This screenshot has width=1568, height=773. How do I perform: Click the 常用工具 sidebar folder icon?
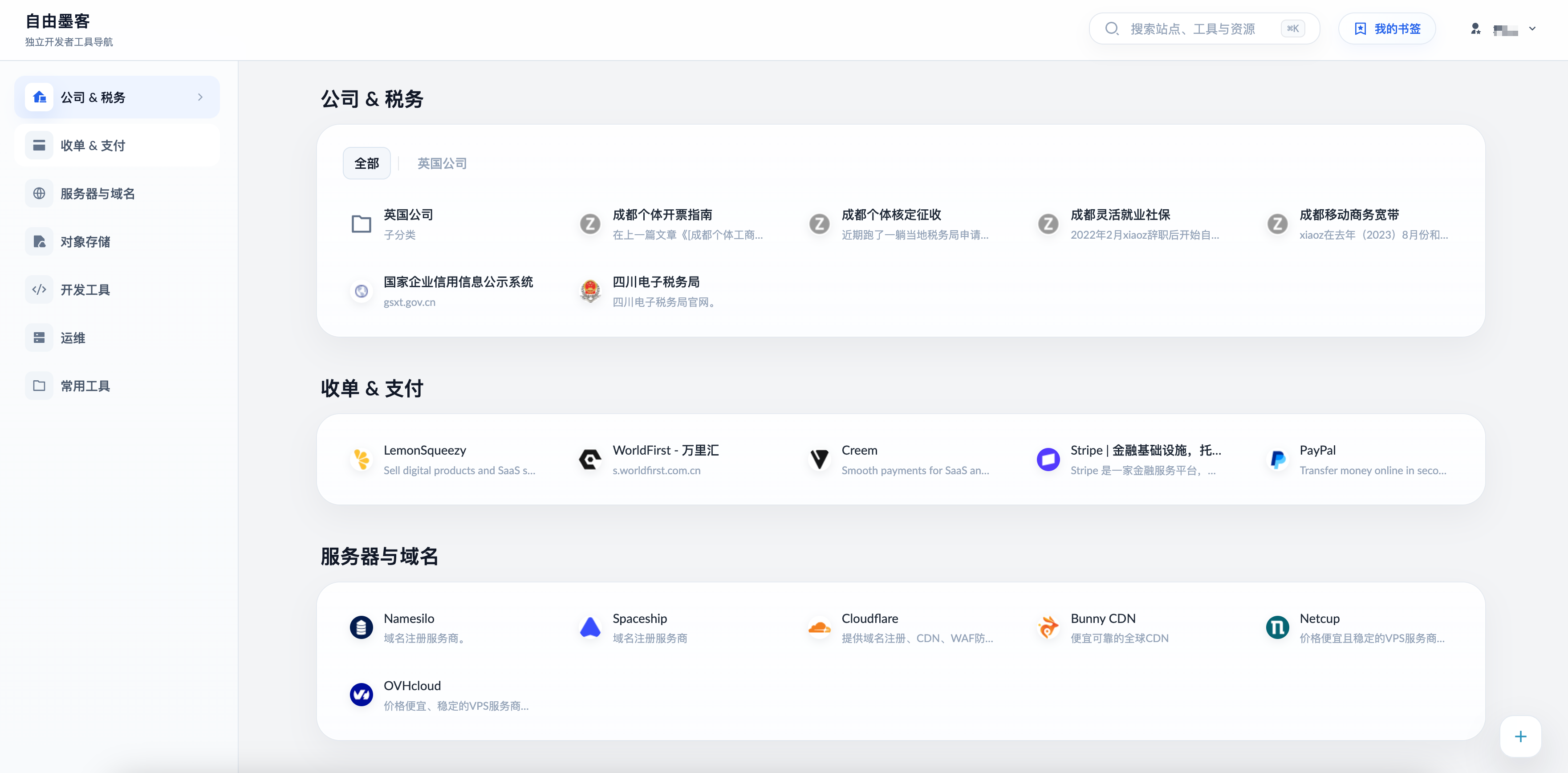(40, 386)
